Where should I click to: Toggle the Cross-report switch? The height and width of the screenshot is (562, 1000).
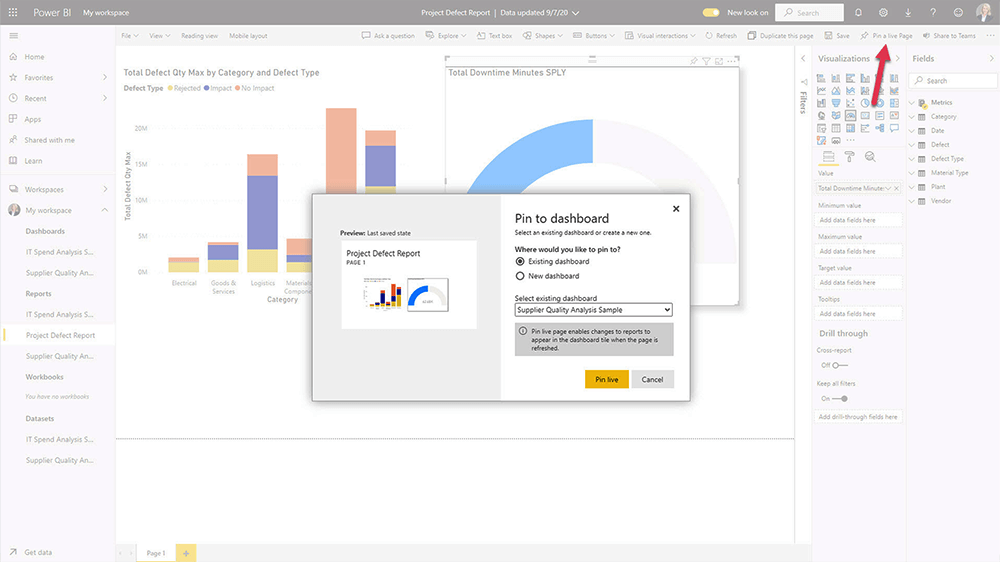coord(840,365)
